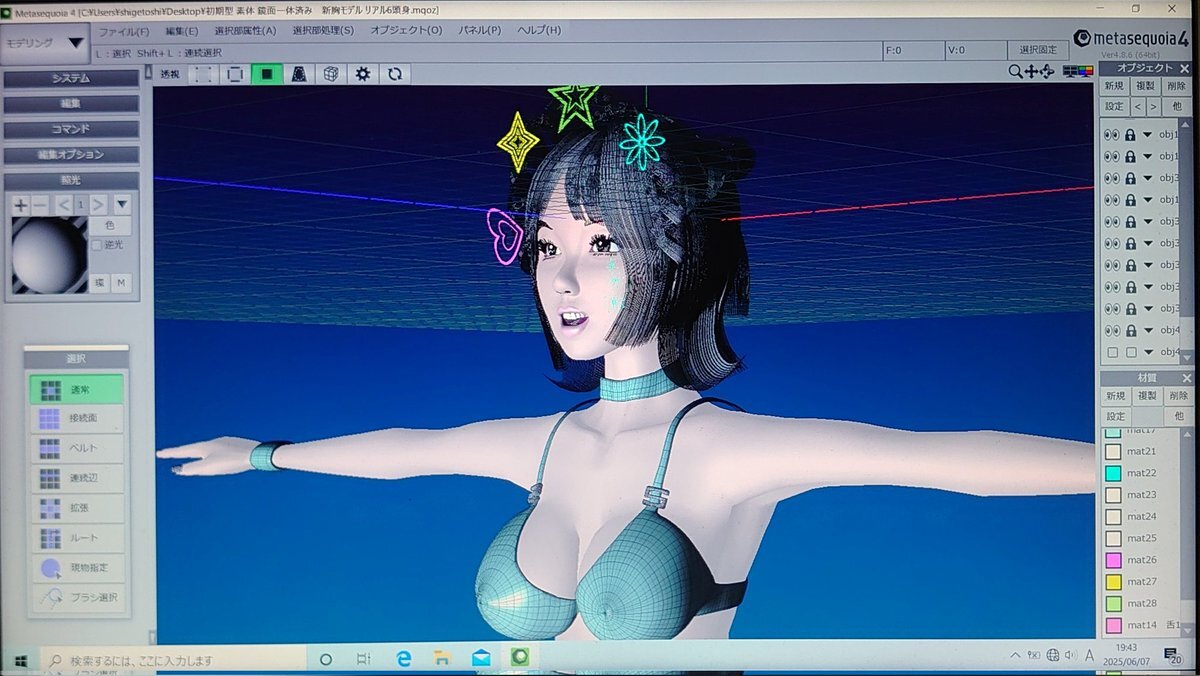The height and width of the screenshot is (676, 1200).
Task: Open the オブジェクト(O) menu
Action: [406, 30]
